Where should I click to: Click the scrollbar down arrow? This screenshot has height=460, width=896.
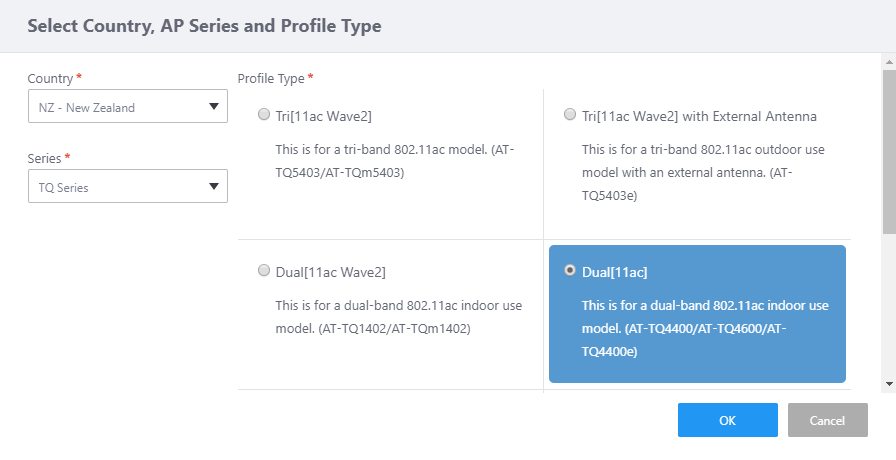888,383
